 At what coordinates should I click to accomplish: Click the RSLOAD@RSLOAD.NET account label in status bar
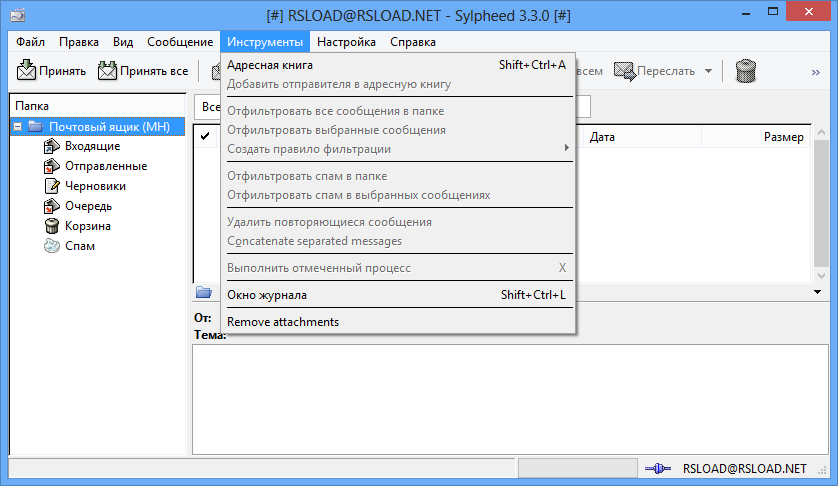pyautogui.click(x=744, y=469)
